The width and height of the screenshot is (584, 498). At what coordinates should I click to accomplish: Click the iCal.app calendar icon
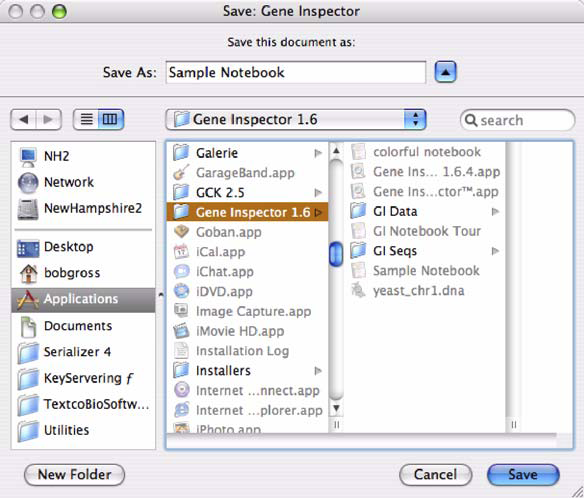click(181, 252)
